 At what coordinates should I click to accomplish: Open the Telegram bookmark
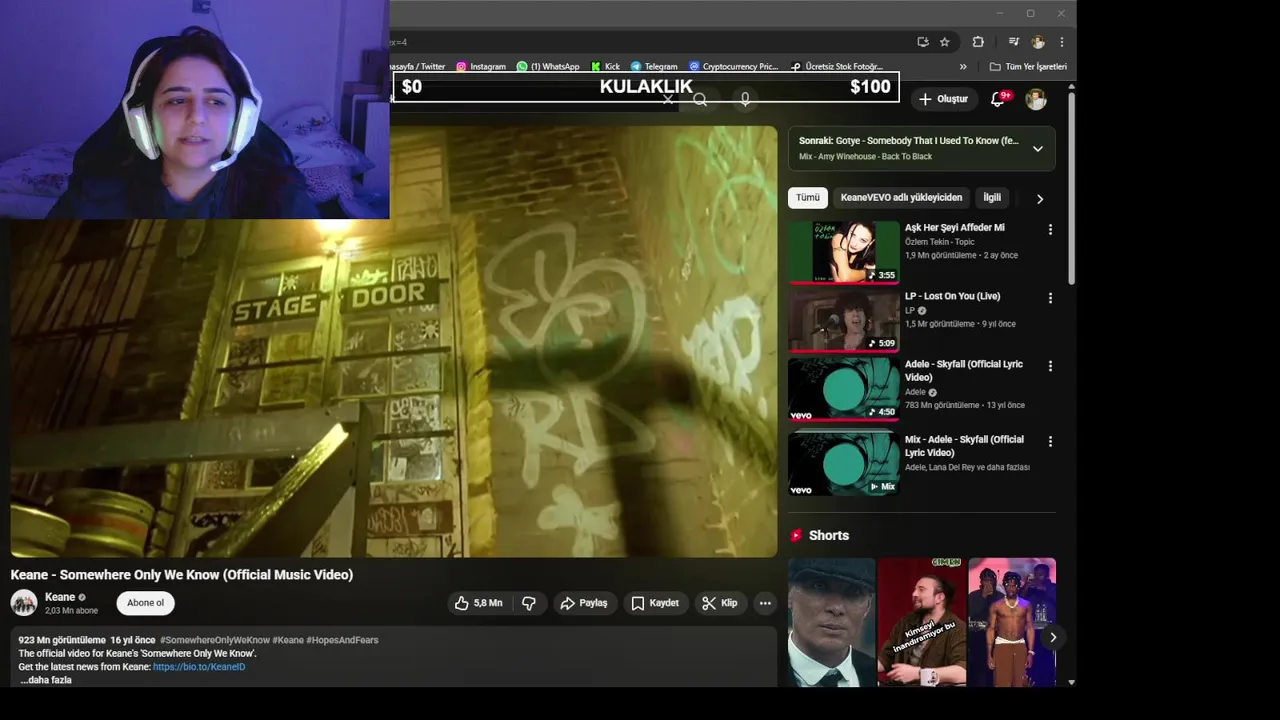[654, 67]
